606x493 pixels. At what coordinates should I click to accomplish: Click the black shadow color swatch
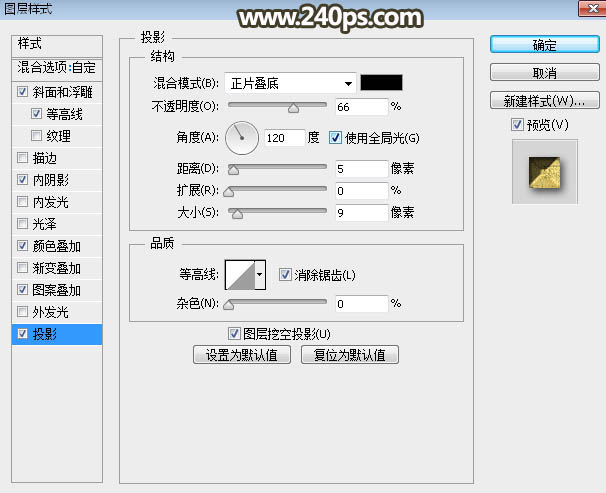pos(381,82)
